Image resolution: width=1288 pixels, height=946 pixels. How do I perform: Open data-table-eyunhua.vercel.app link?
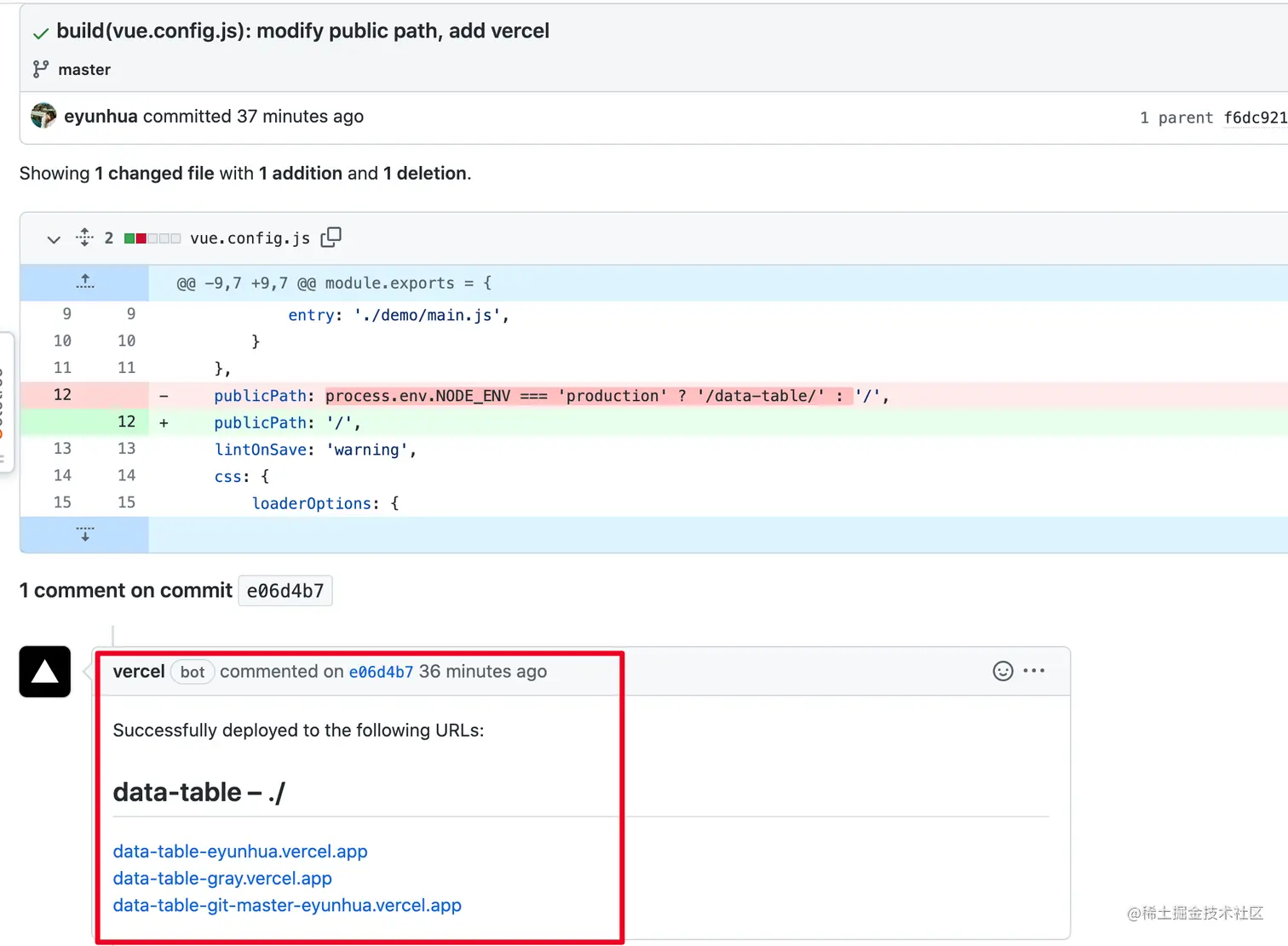tap(240, 851)
